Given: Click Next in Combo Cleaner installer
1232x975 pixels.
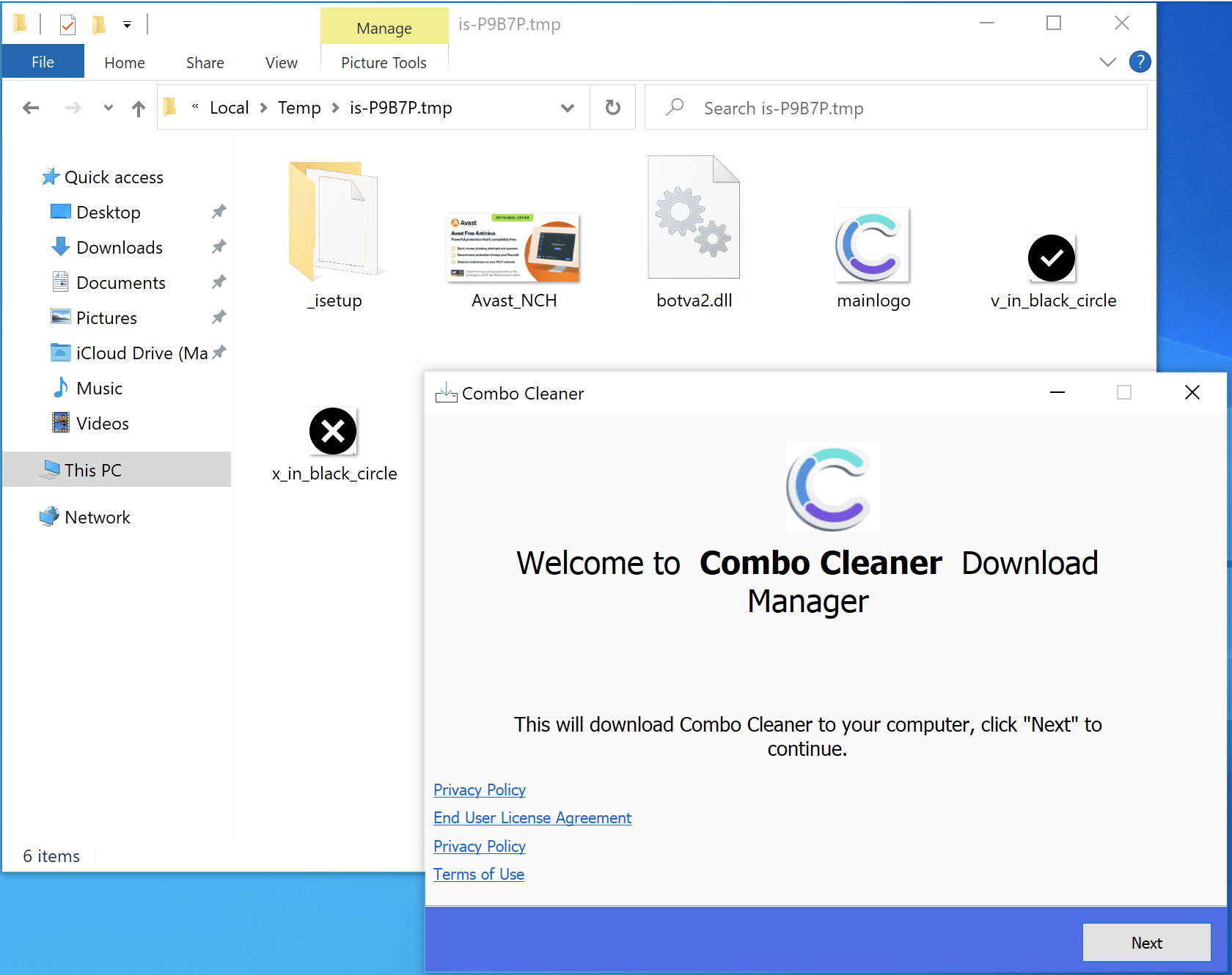Looking at the screenshot, I should (x=1146, y=943).
